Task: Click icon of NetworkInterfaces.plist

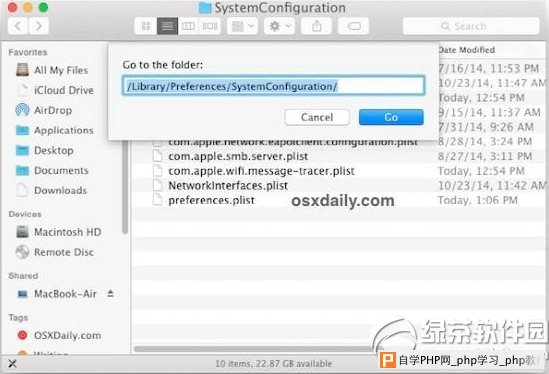Action: pos(158,186)
